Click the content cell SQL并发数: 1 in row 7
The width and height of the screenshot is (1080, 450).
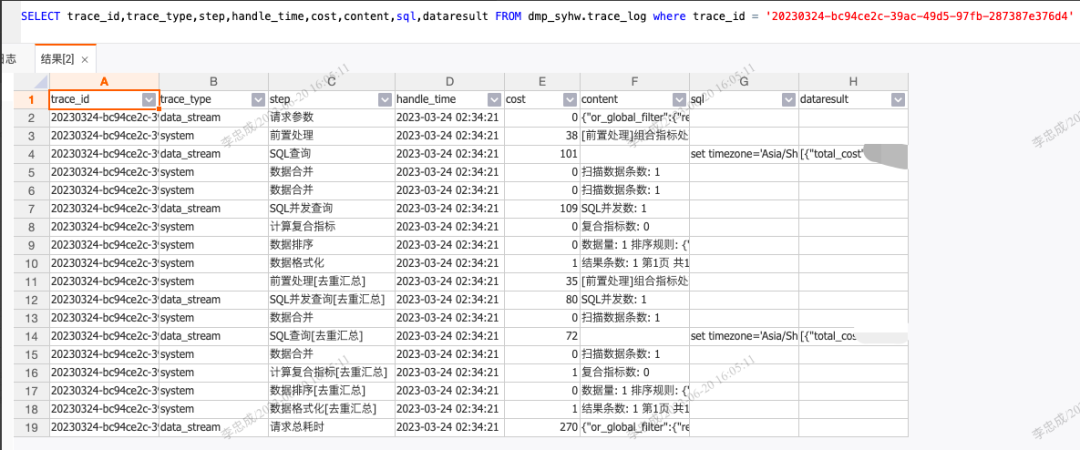coord(634,208)
